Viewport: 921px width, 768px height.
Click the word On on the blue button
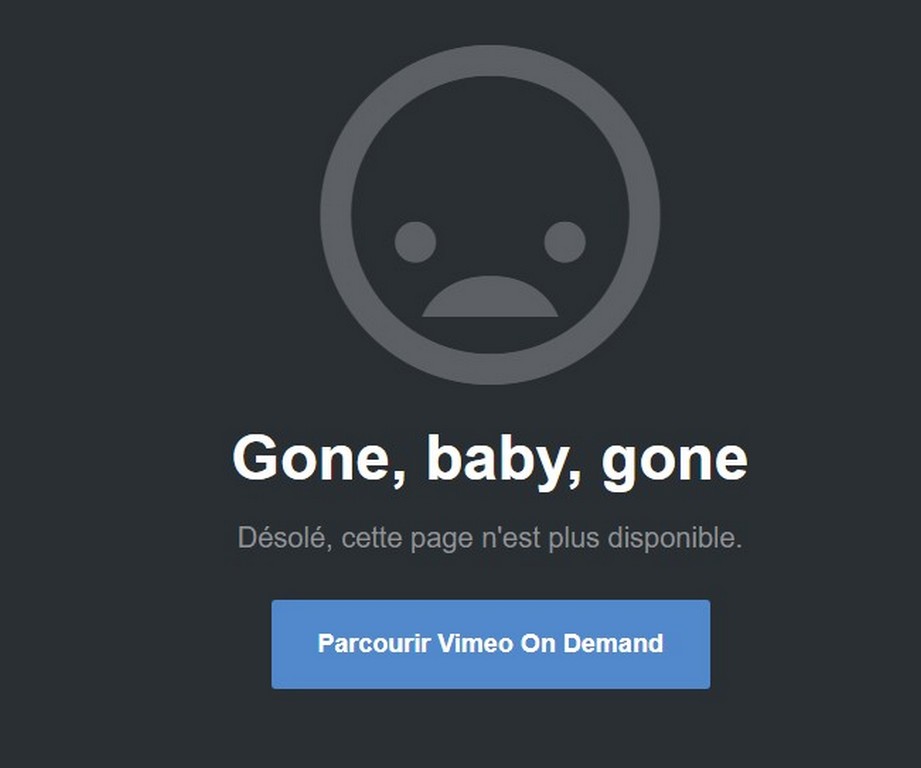click(x=538, y=644)
